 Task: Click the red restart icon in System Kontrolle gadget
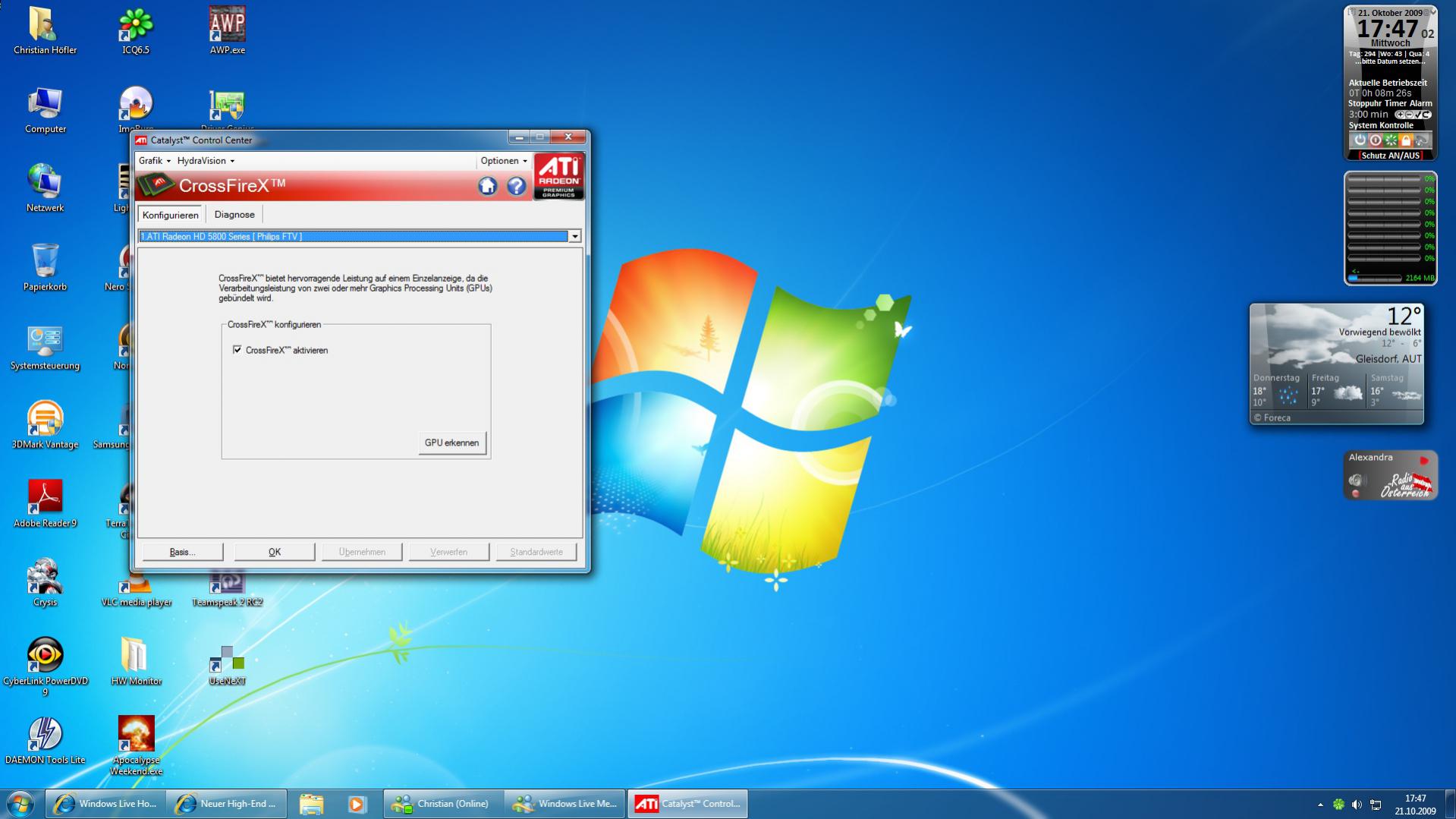pyautogui.click(x=1375, y=140)
